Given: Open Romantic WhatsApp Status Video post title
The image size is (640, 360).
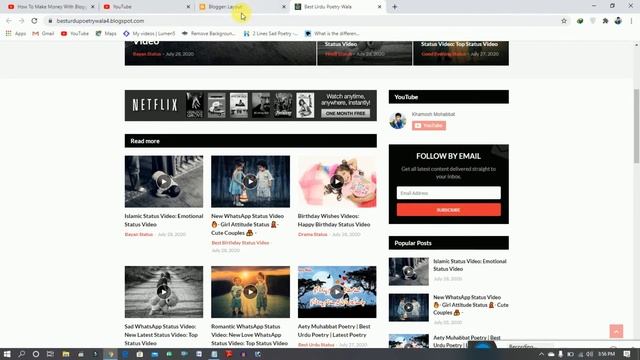Looking at the screenshot, I should (249, 335).
